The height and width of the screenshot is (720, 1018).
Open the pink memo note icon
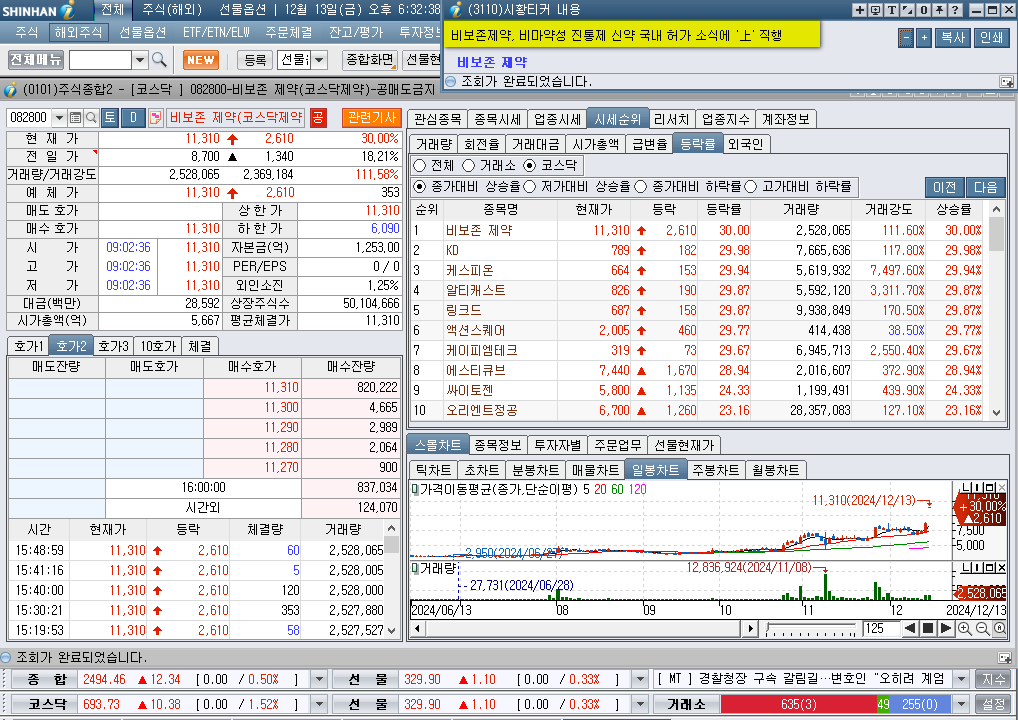[155, 118]
